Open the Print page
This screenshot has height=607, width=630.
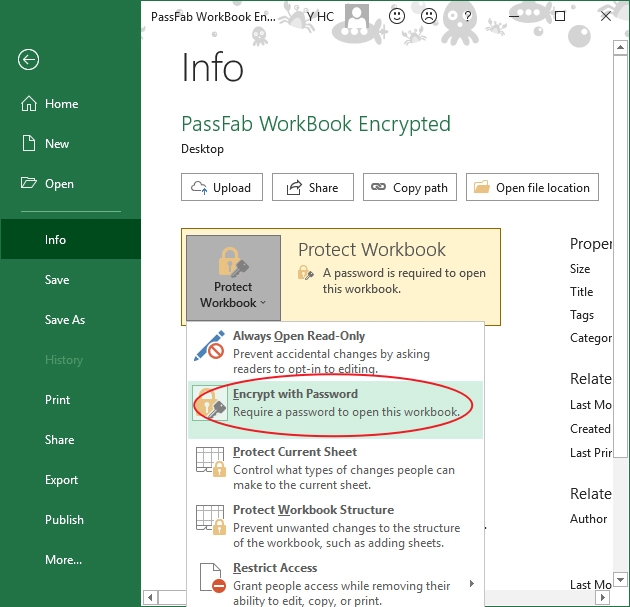[x=70, y=400]
